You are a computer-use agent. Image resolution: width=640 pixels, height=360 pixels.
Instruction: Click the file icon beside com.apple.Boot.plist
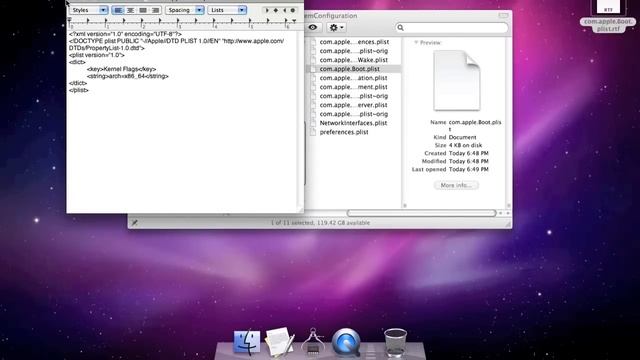(313, 69)
